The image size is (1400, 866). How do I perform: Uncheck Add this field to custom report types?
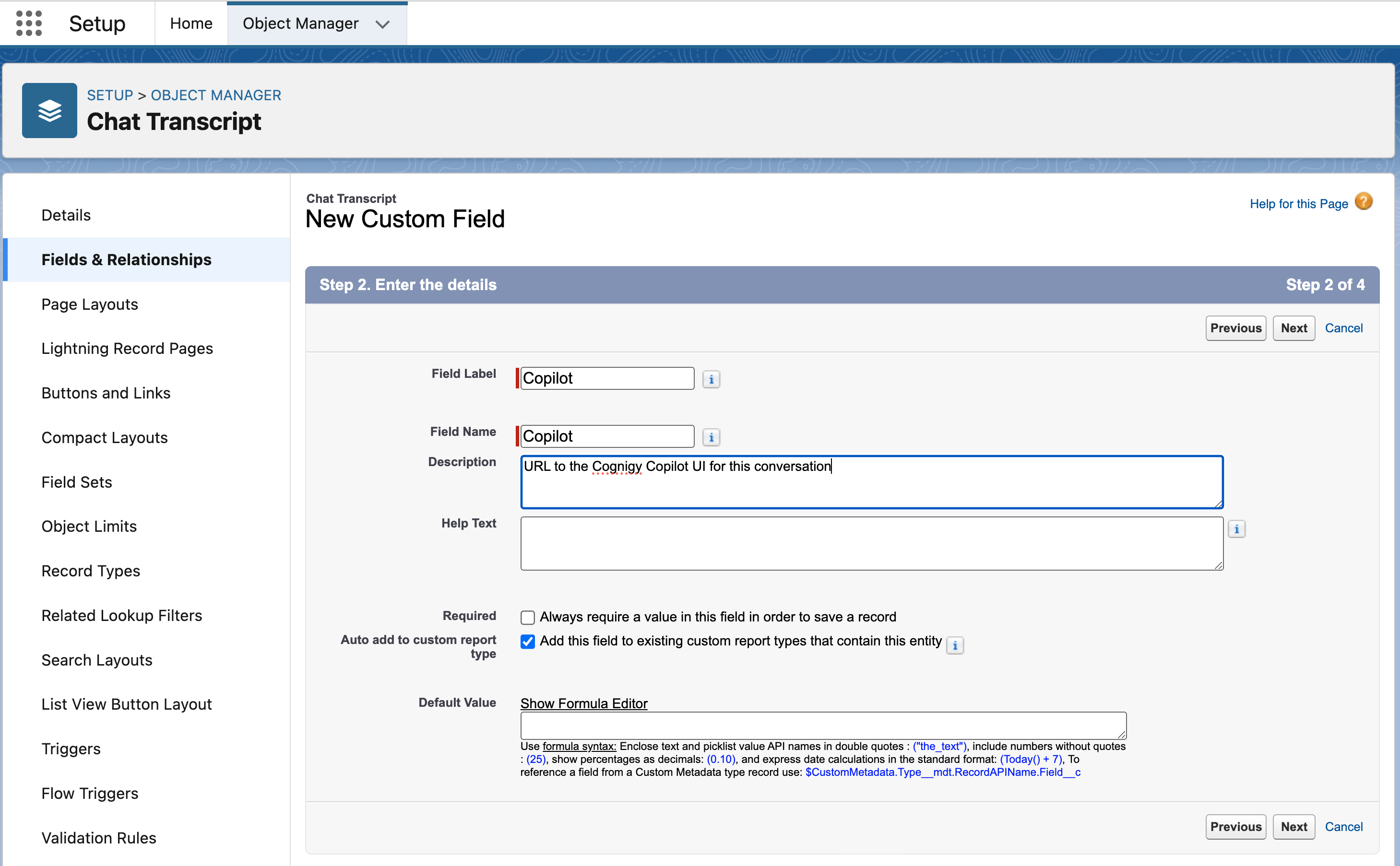tap(527, 642)
